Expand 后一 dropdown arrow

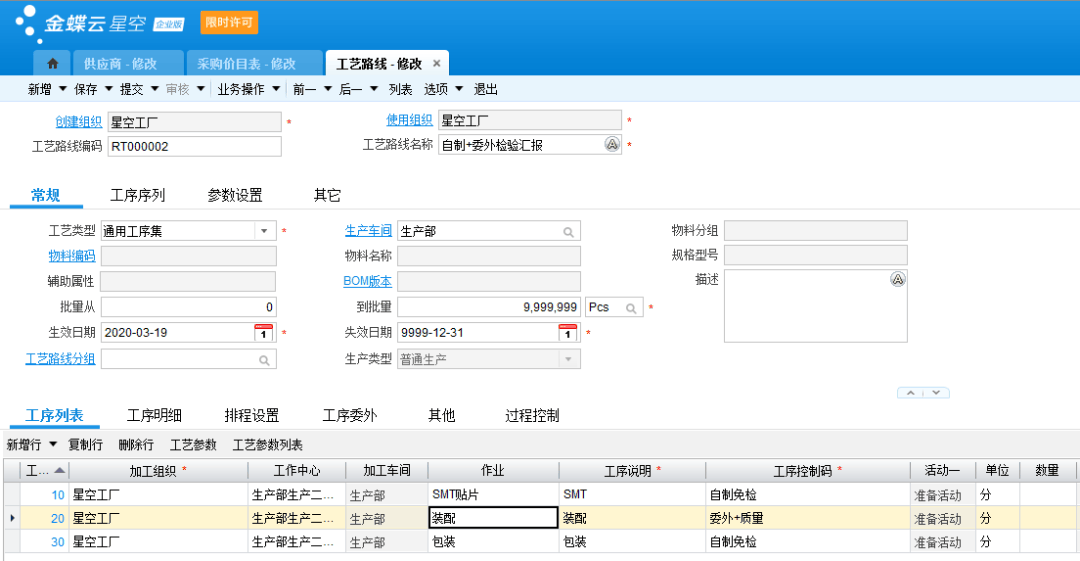click(374, 89)
